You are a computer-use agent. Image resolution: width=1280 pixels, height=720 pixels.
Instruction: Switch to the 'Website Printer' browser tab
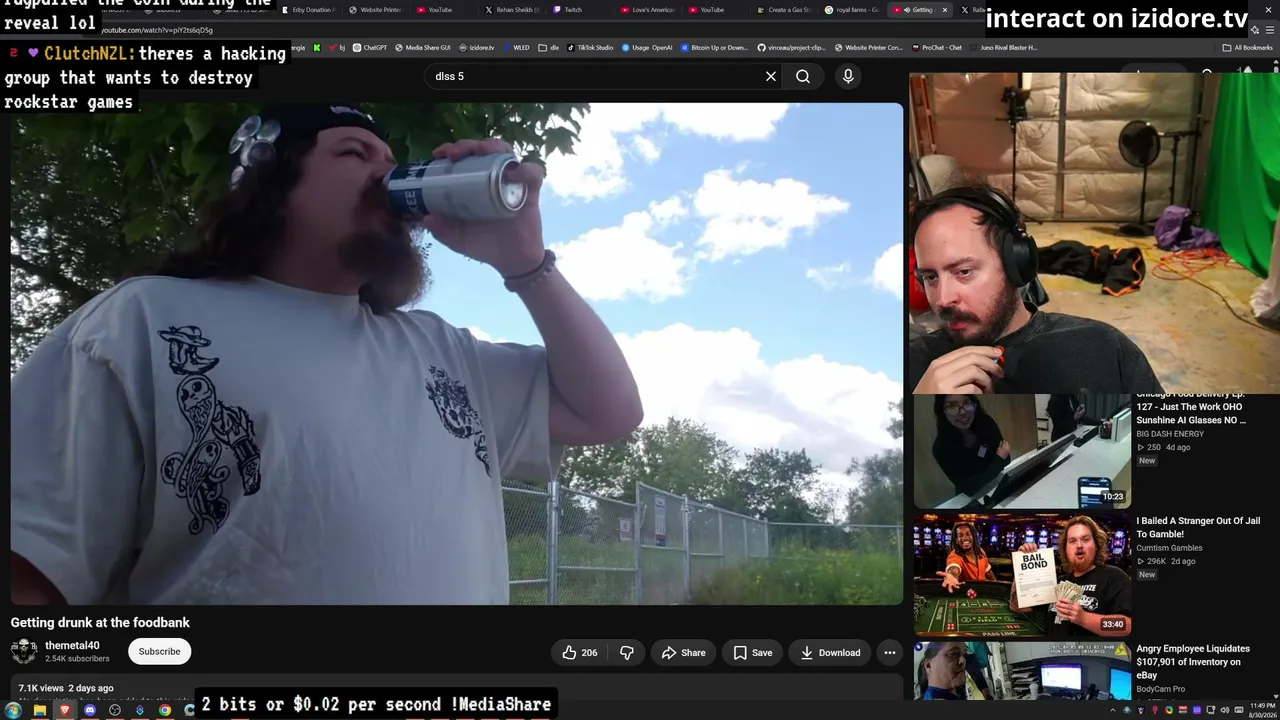(x=374, y=10)
